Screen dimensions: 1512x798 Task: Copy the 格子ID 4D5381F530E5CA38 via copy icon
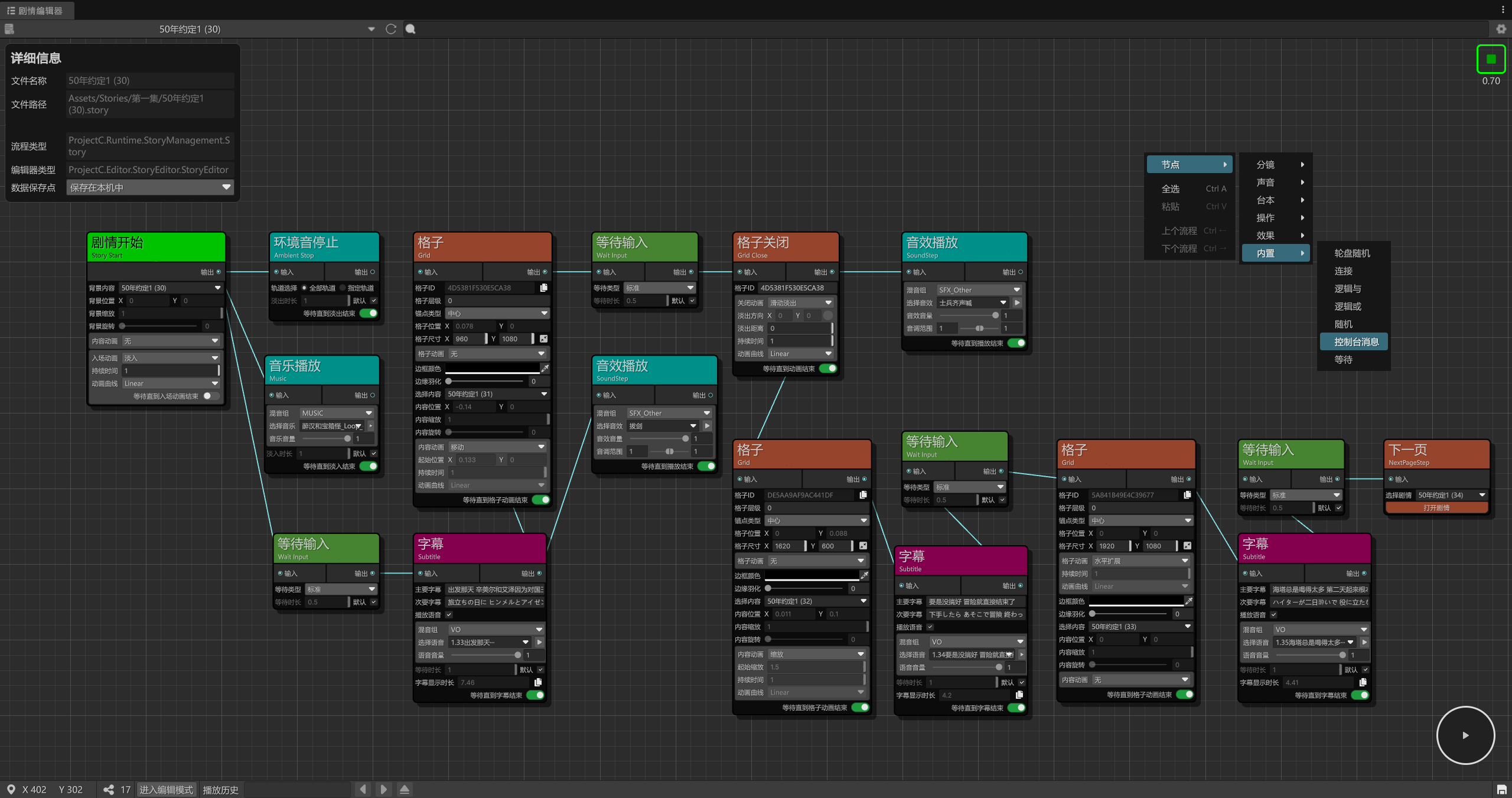click(x=544, y=288)
